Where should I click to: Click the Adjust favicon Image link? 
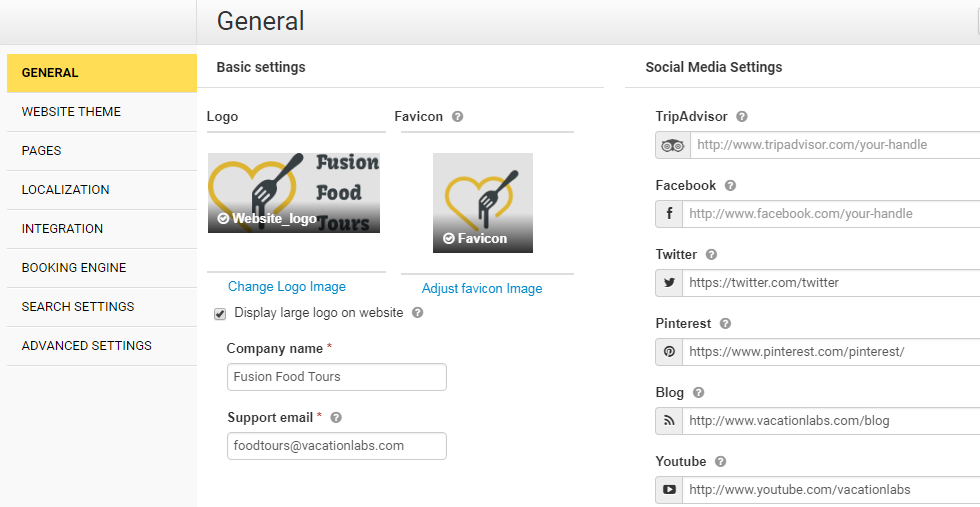point(482,289)
